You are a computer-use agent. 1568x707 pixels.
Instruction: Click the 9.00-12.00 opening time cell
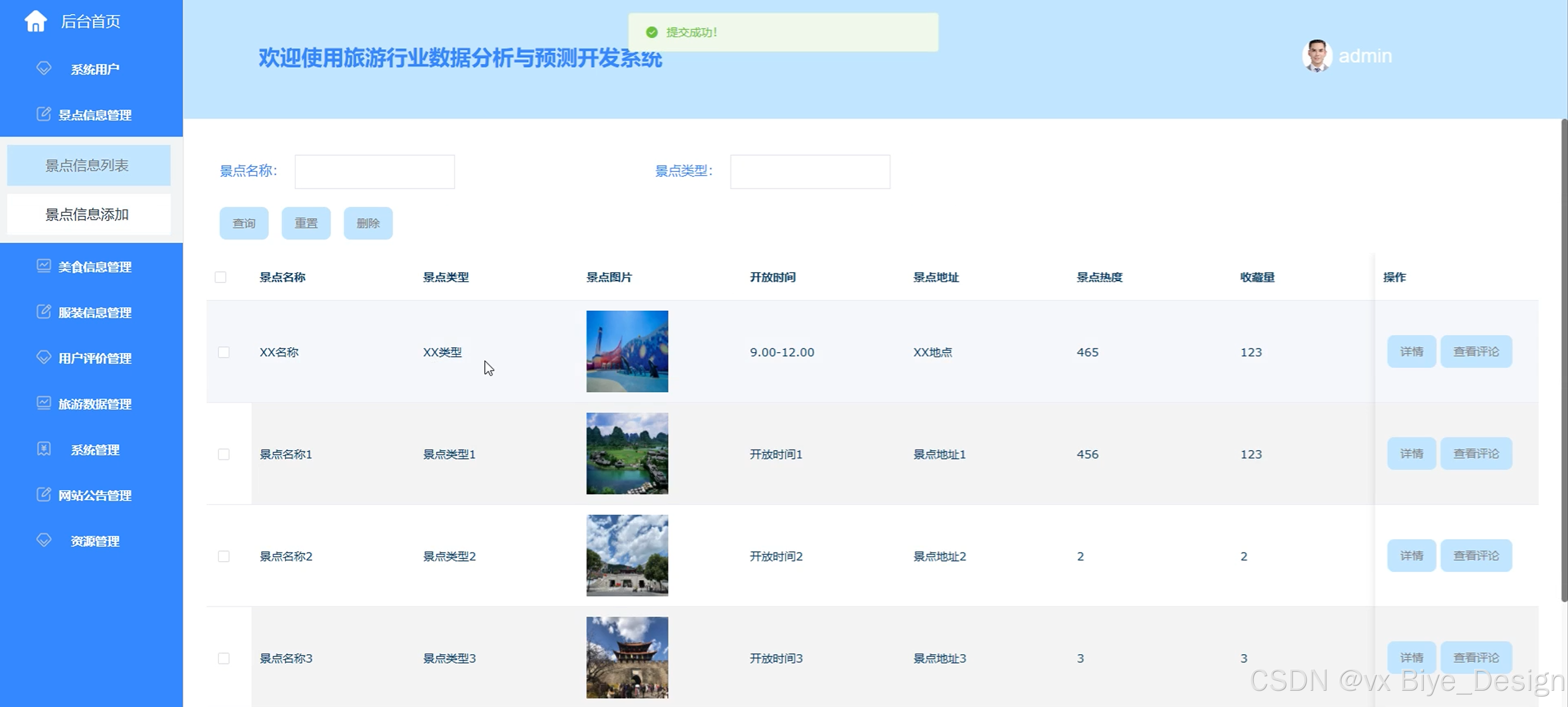pos(782,352)
